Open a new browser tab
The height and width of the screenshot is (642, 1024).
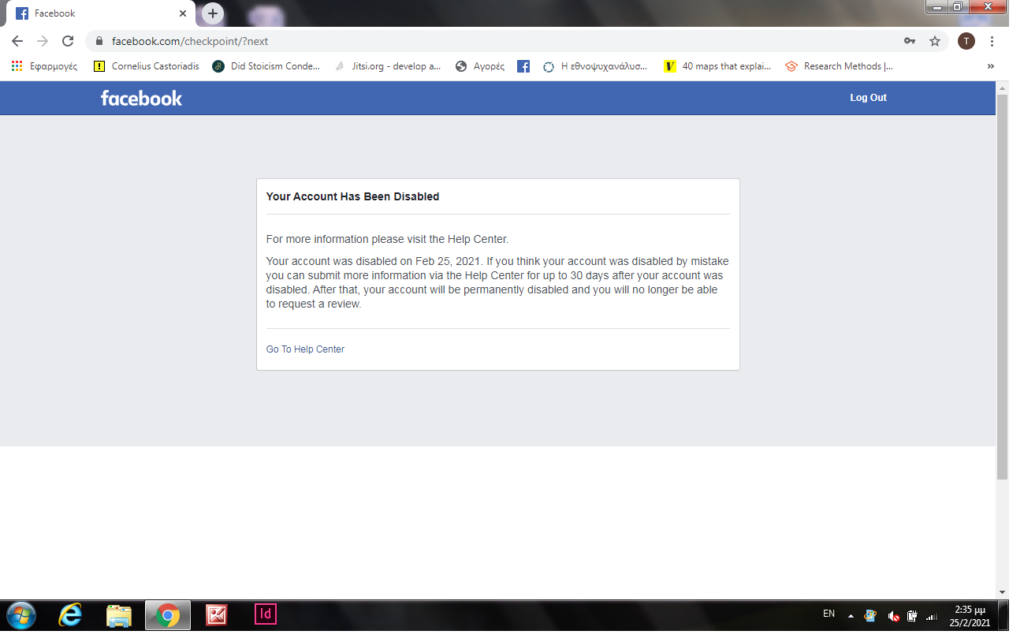pyautogui.click(x=212, y=14)
